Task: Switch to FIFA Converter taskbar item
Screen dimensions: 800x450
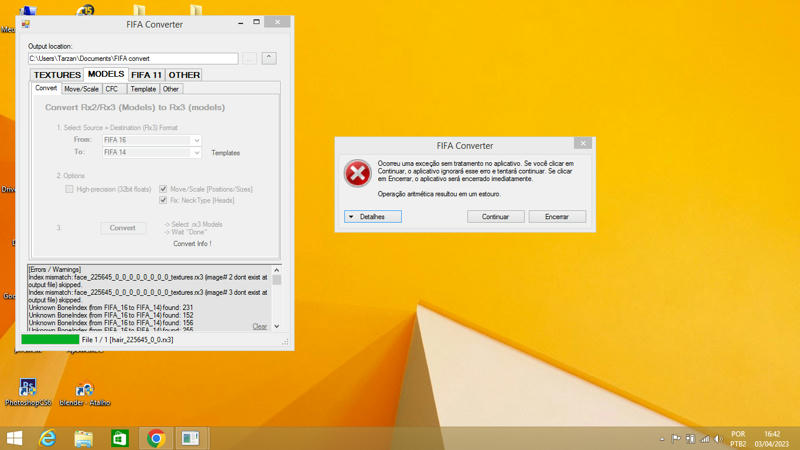Action: pyautogui.click(x=191, y=438)
